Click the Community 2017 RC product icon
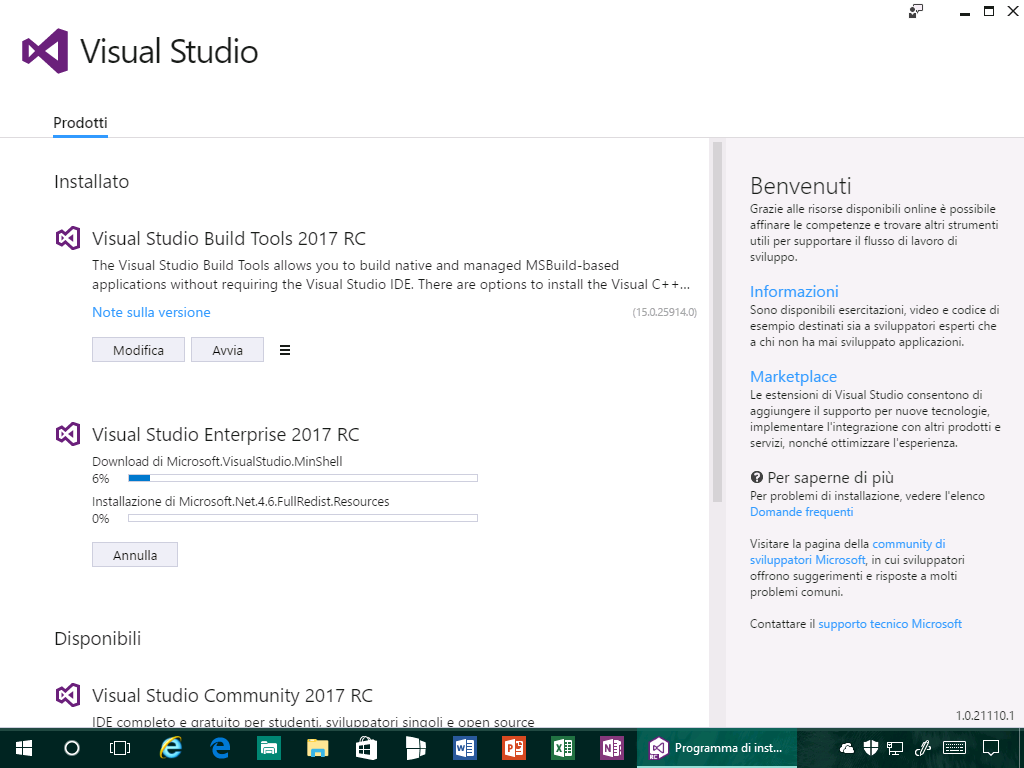The height and width of the screenshot is (768, 1024). point(68,696)
